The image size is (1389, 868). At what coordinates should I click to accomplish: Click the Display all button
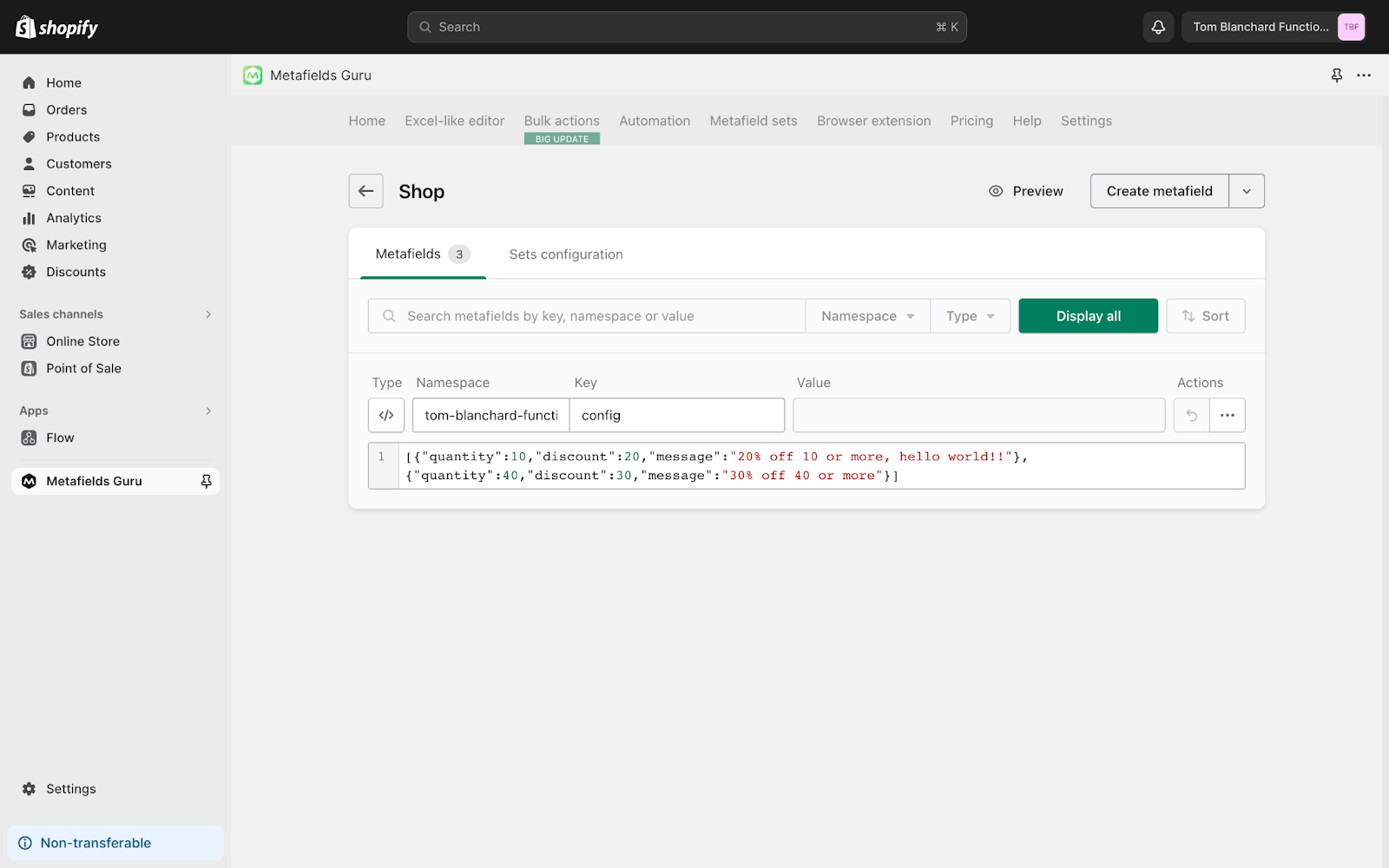[1088, 316]
